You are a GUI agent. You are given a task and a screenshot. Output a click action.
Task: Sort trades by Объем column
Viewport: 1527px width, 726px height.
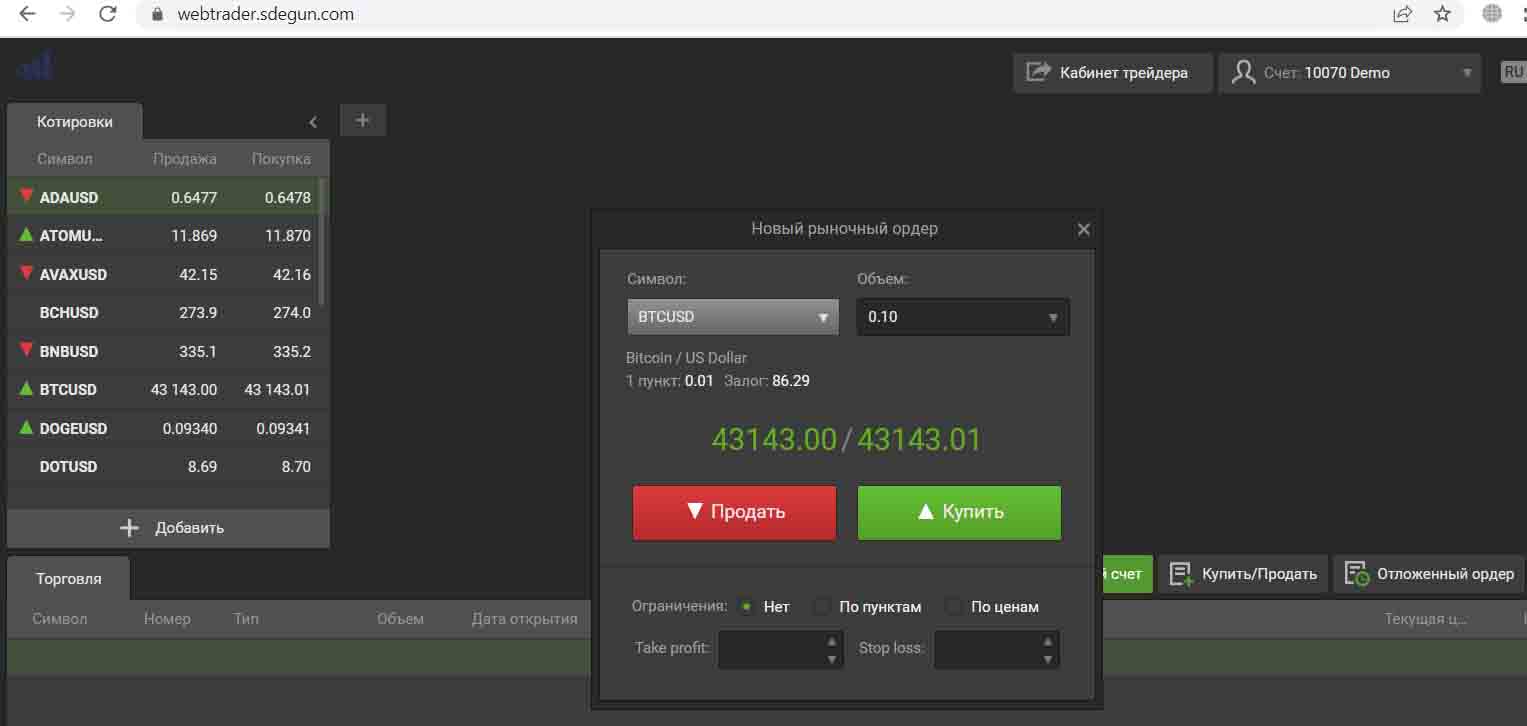(x=400, y=619)
